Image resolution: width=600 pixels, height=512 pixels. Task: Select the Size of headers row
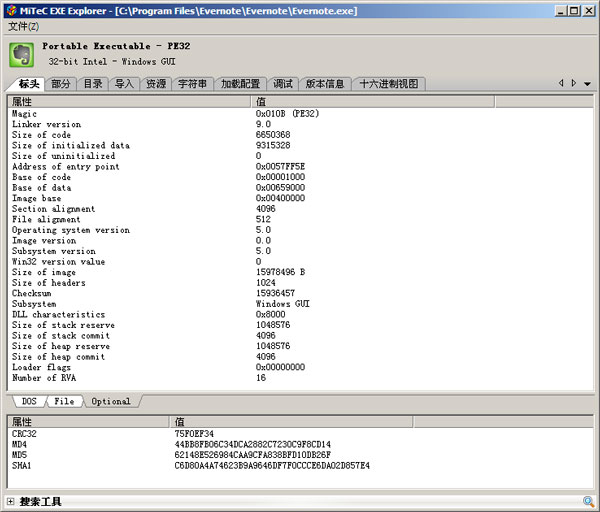point(300,283)
